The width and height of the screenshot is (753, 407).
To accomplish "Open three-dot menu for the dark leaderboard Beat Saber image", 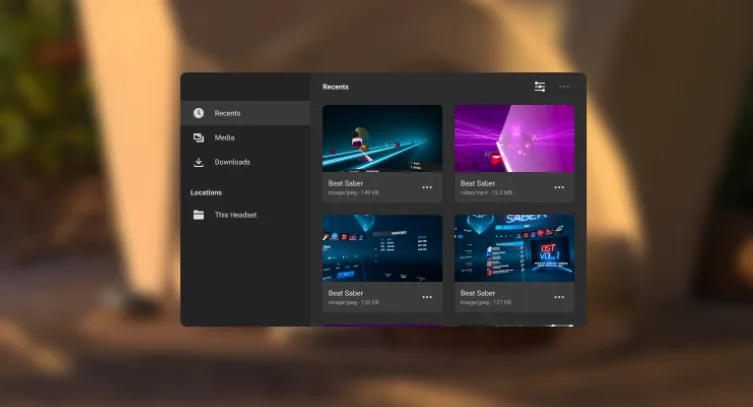I will [427, 298].
